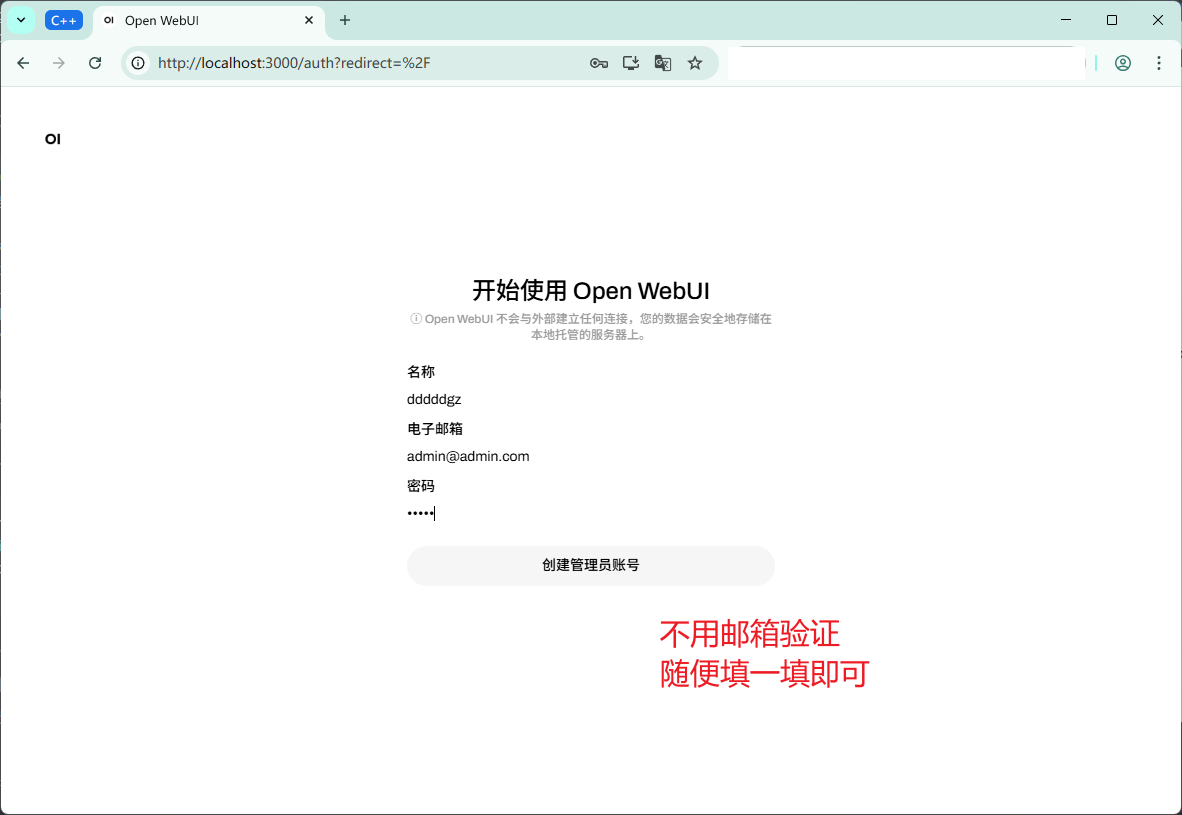The image size is (1182, 815).
Task: Bookmark this page with star icon
Action: pos(695,63)
